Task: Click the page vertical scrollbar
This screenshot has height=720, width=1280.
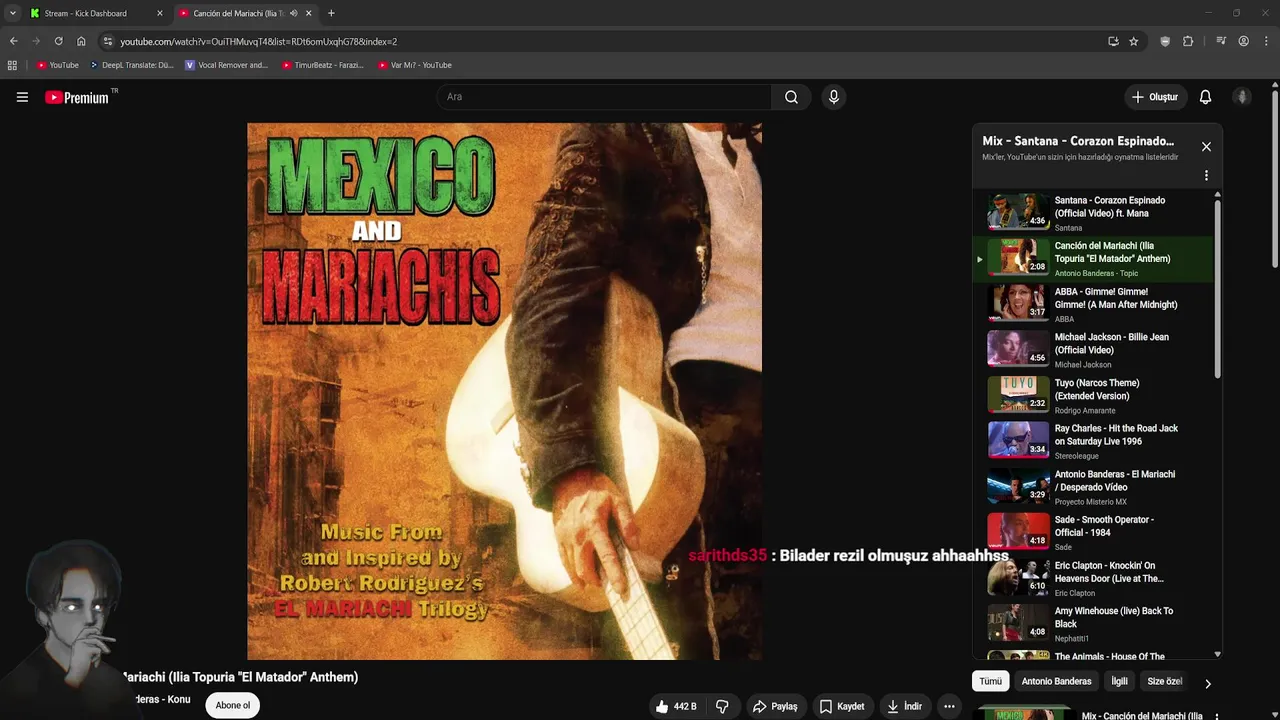Action: coord(1275,180)
